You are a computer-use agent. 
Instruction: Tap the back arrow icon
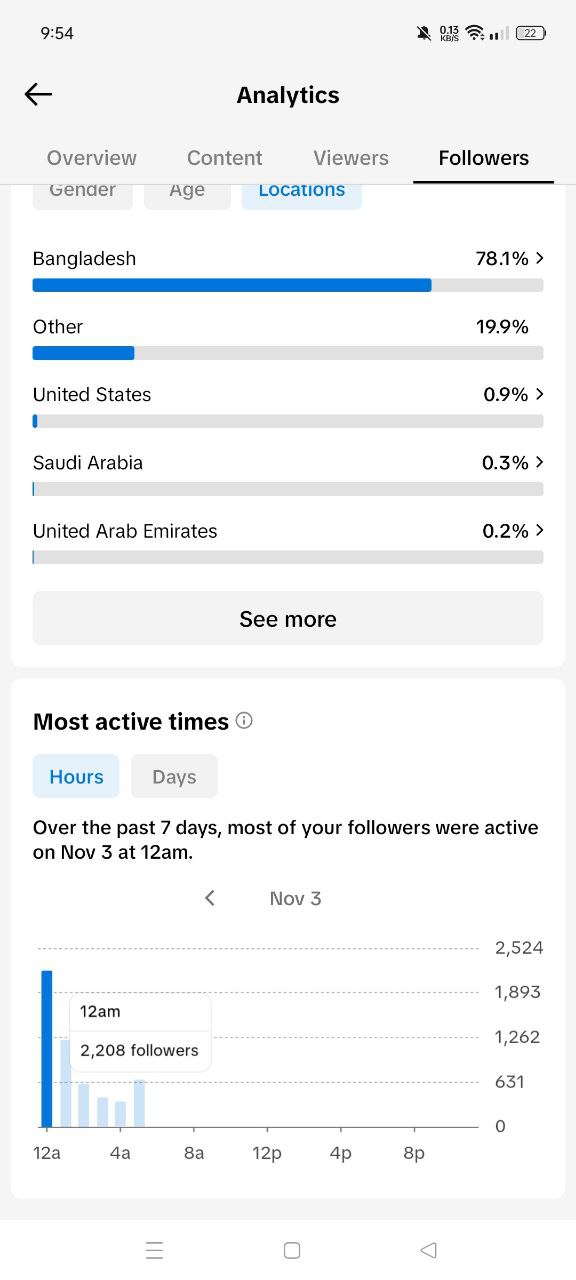(x=38, y=95)
